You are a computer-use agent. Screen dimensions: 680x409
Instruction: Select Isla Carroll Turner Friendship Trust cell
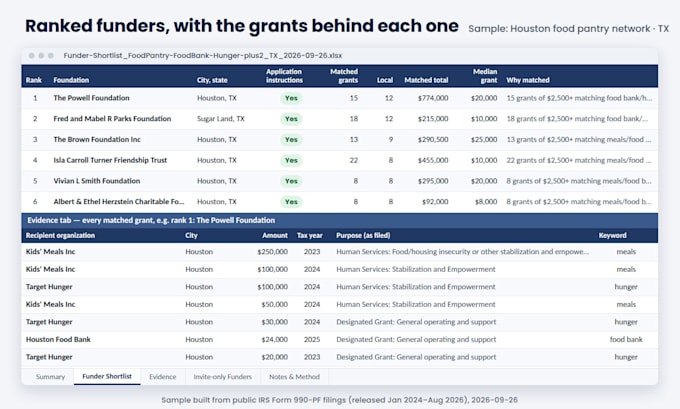pos(110,160)
